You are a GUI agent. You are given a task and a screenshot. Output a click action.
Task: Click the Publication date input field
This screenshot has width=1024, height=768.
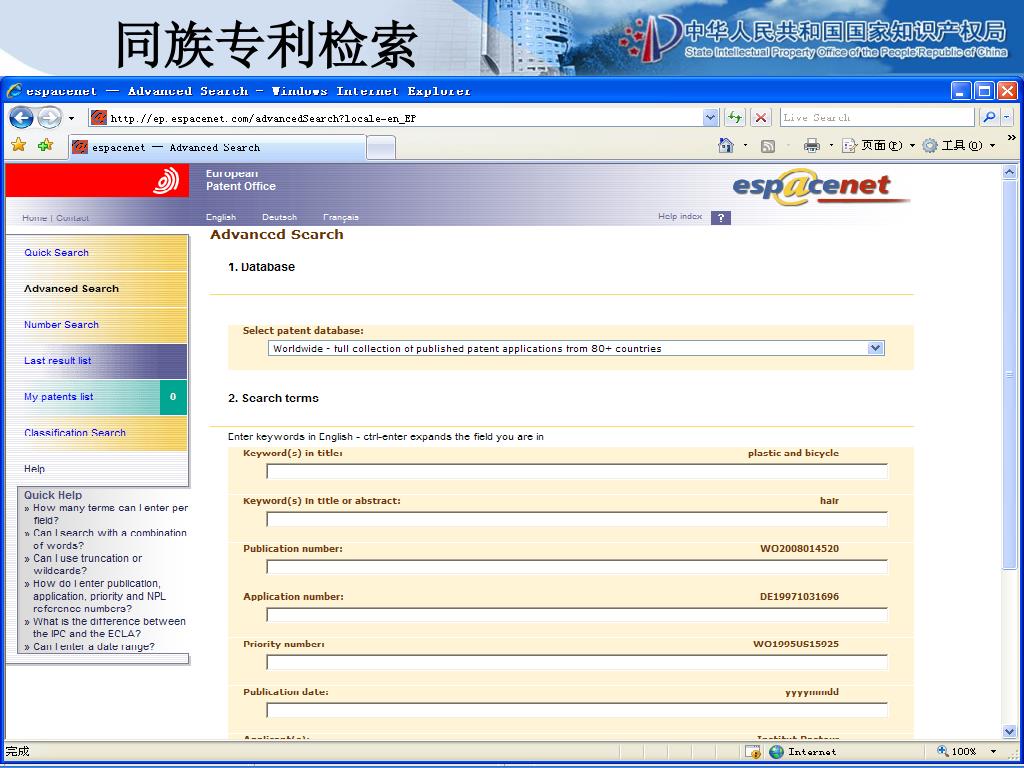[x=577, y=710]
